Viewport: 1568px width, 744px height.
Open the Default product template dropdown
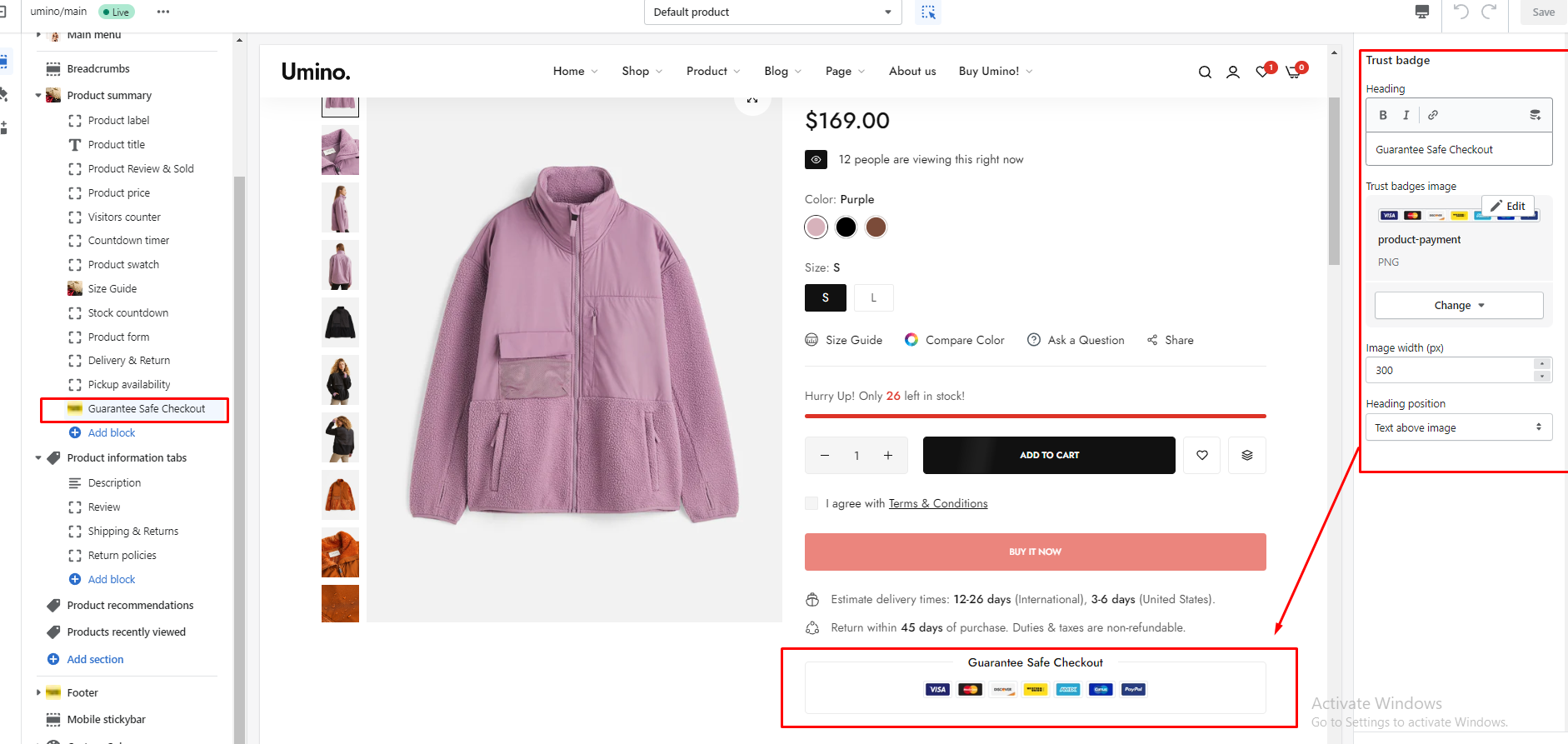point(772,12)
